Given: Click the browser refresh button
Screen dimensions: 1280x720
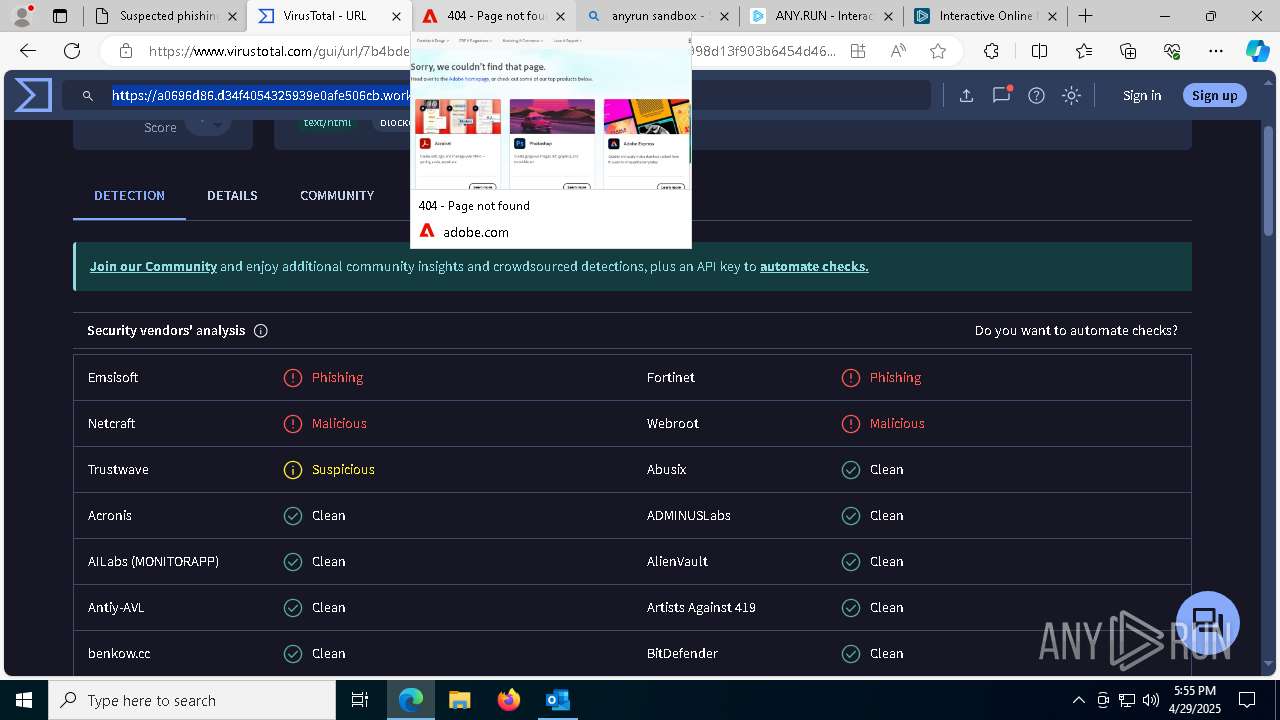Looking at the screenshot, I should pos(72,51).
